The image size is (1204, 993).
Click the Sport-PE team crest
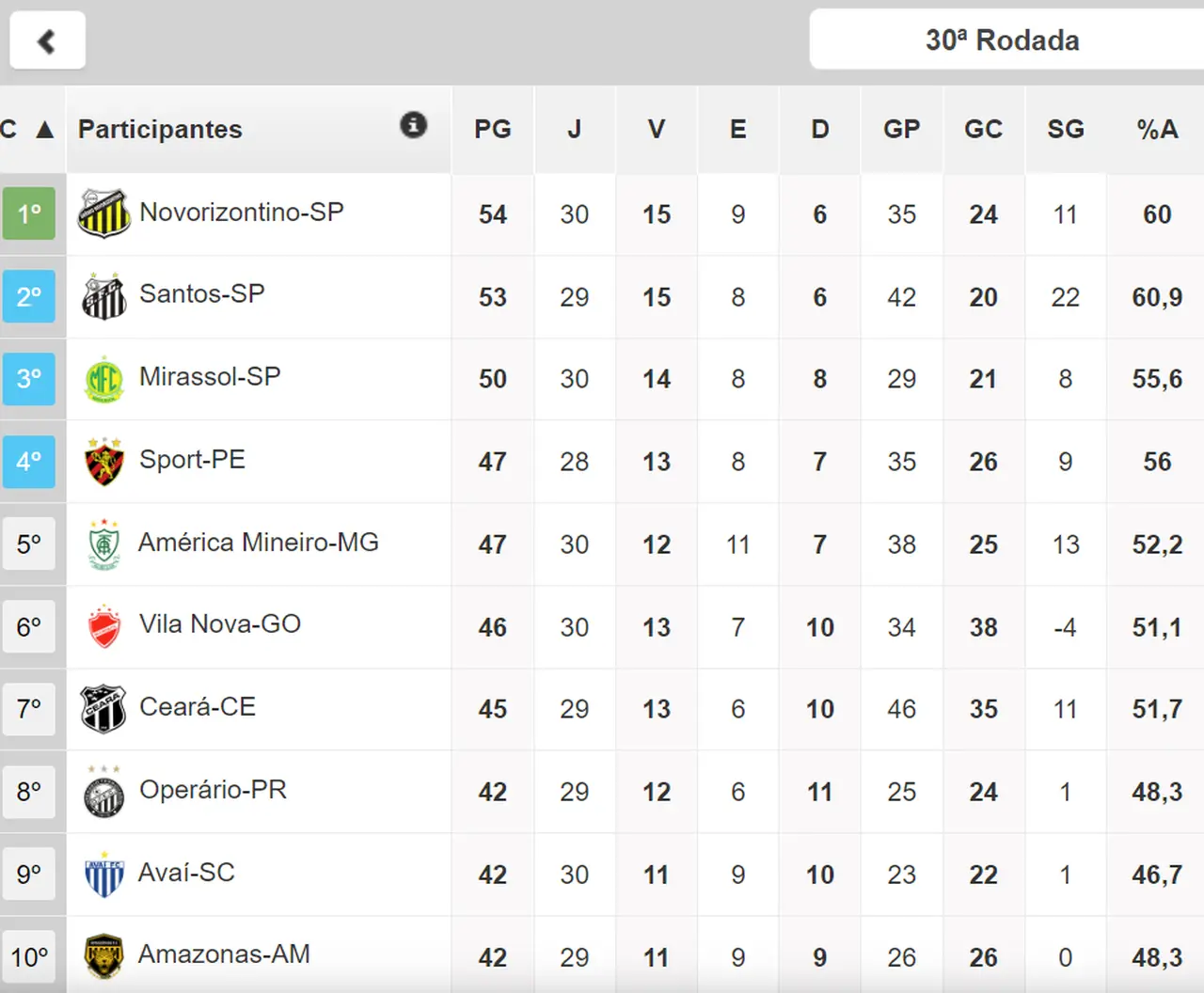pyautogui.click(x=103, y=461)
